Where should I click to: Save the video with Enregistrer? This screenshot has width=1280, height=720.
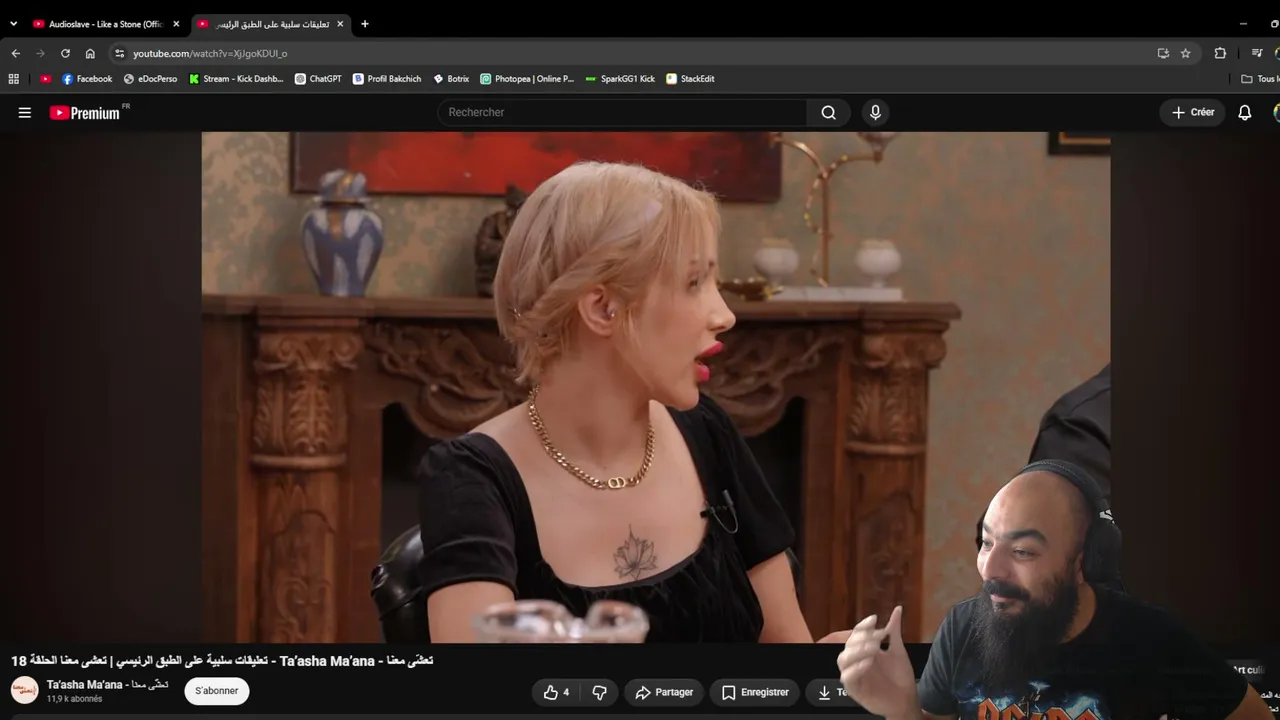coord(756,692)
